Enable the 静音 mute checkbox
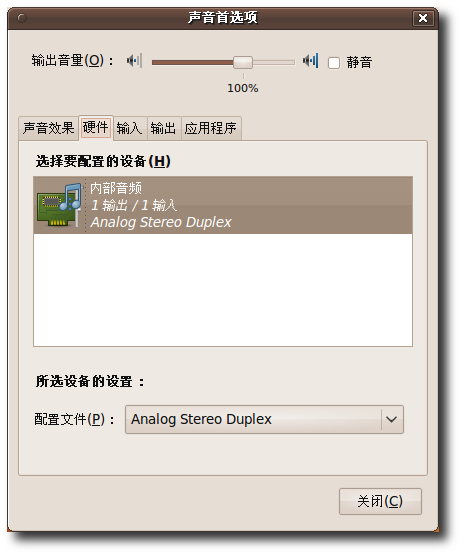 point(333,63)
